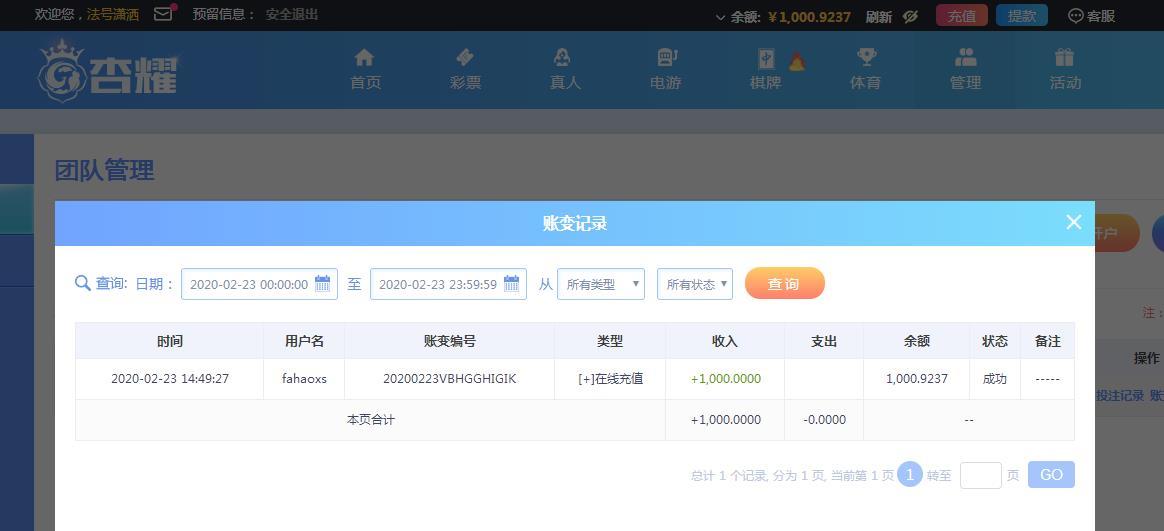Select the 1,000.9237 balance cell

[917, 379]
